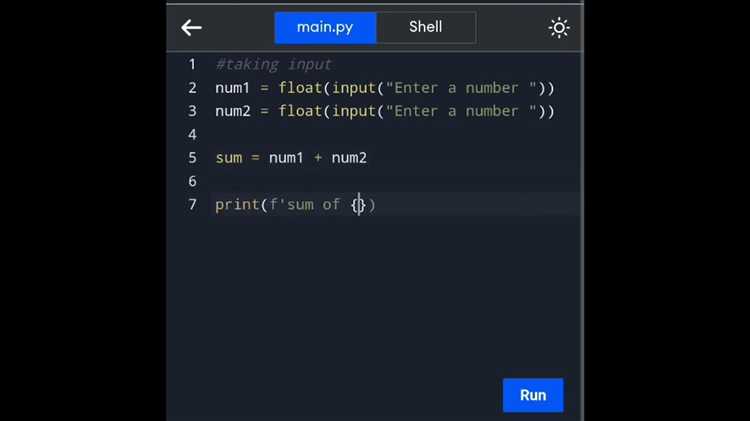The width and height of the screenshot is (750, 421).
Task: Go back using the left arrow
Action: click(x=191, y=28)
